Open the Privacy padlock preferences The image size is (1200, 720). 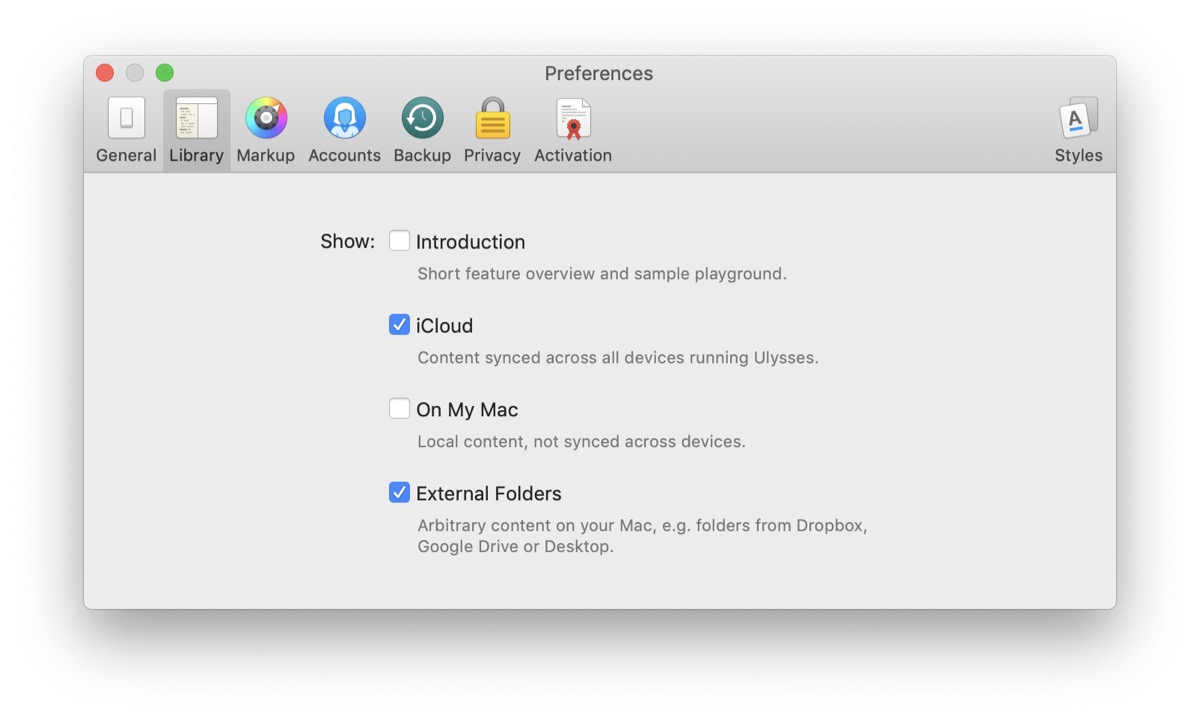tap(492, 130)
